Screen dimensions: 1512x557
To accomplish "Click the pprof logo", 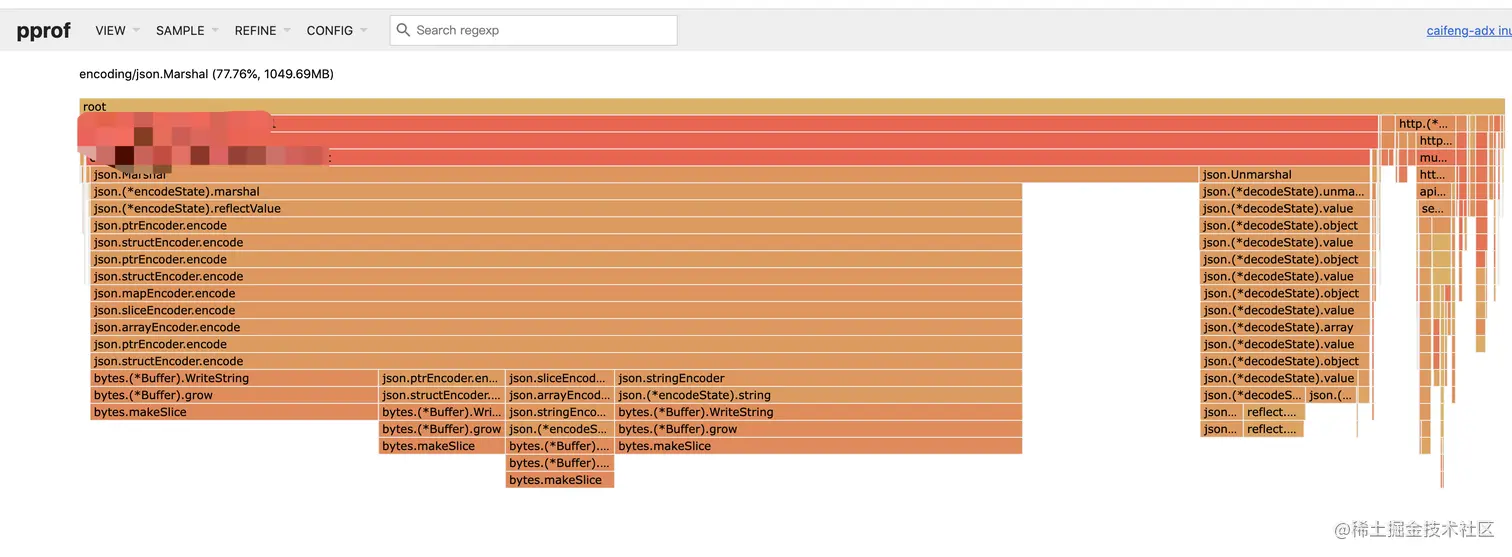I will coord(43,31).
